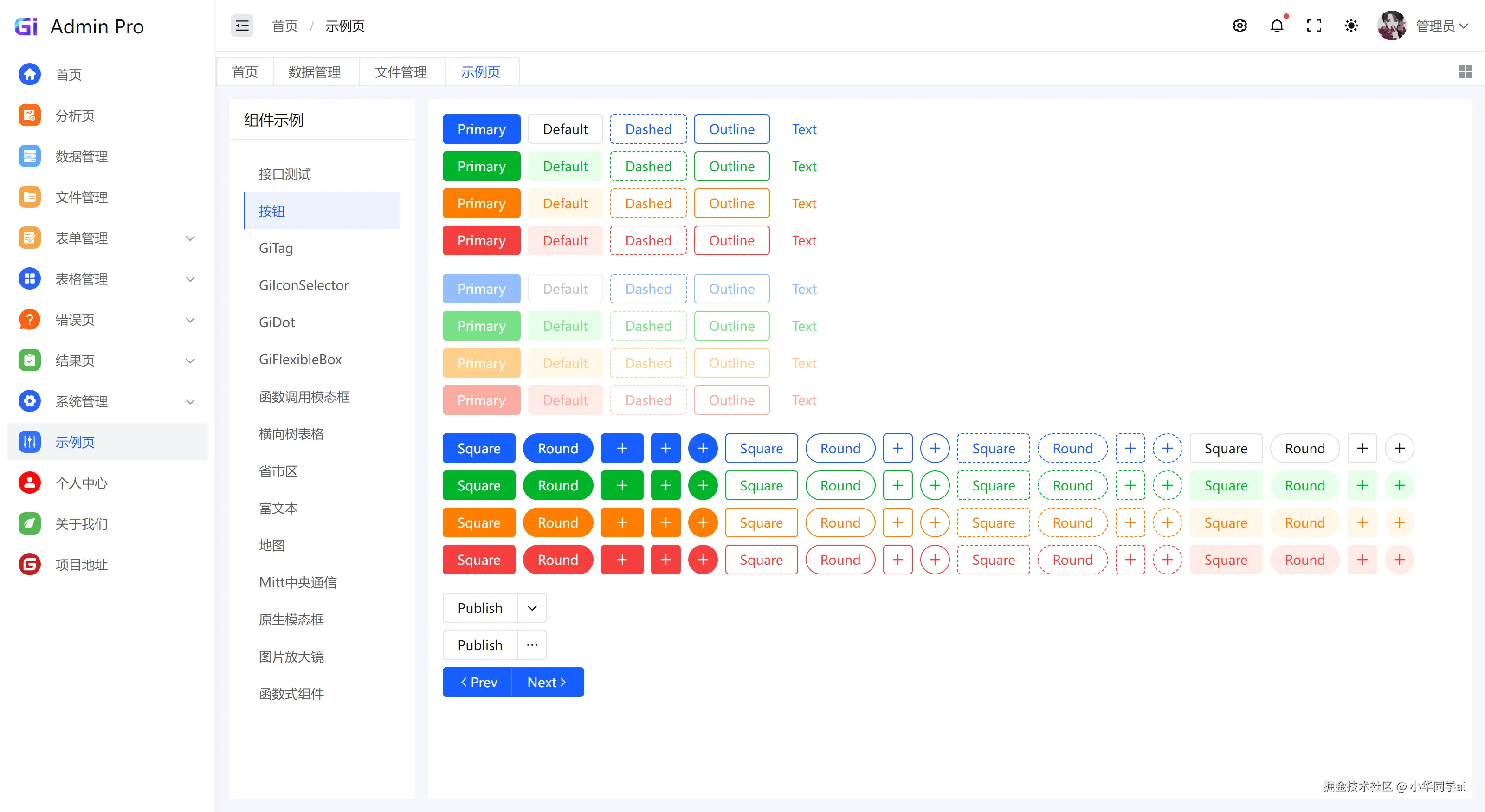1485x812 pixels.
Task: Enter fullscreen mode via header icon
Action: pos(1314,26)
